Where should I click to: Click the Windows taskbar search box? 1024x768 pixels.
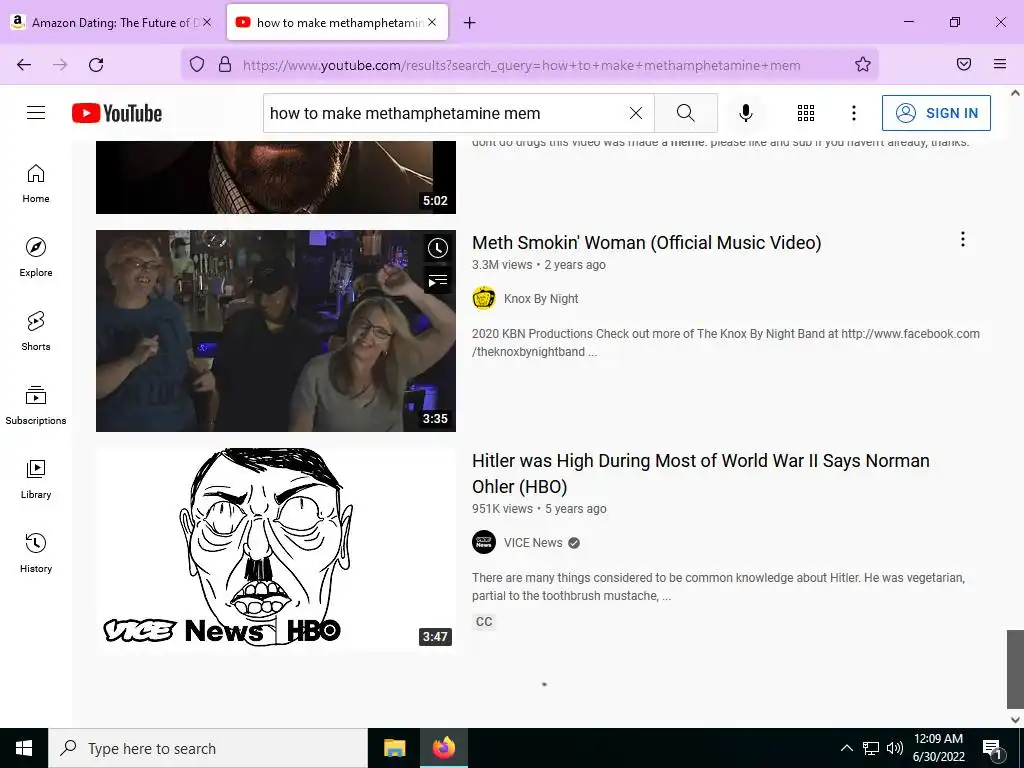pos(208,748)
